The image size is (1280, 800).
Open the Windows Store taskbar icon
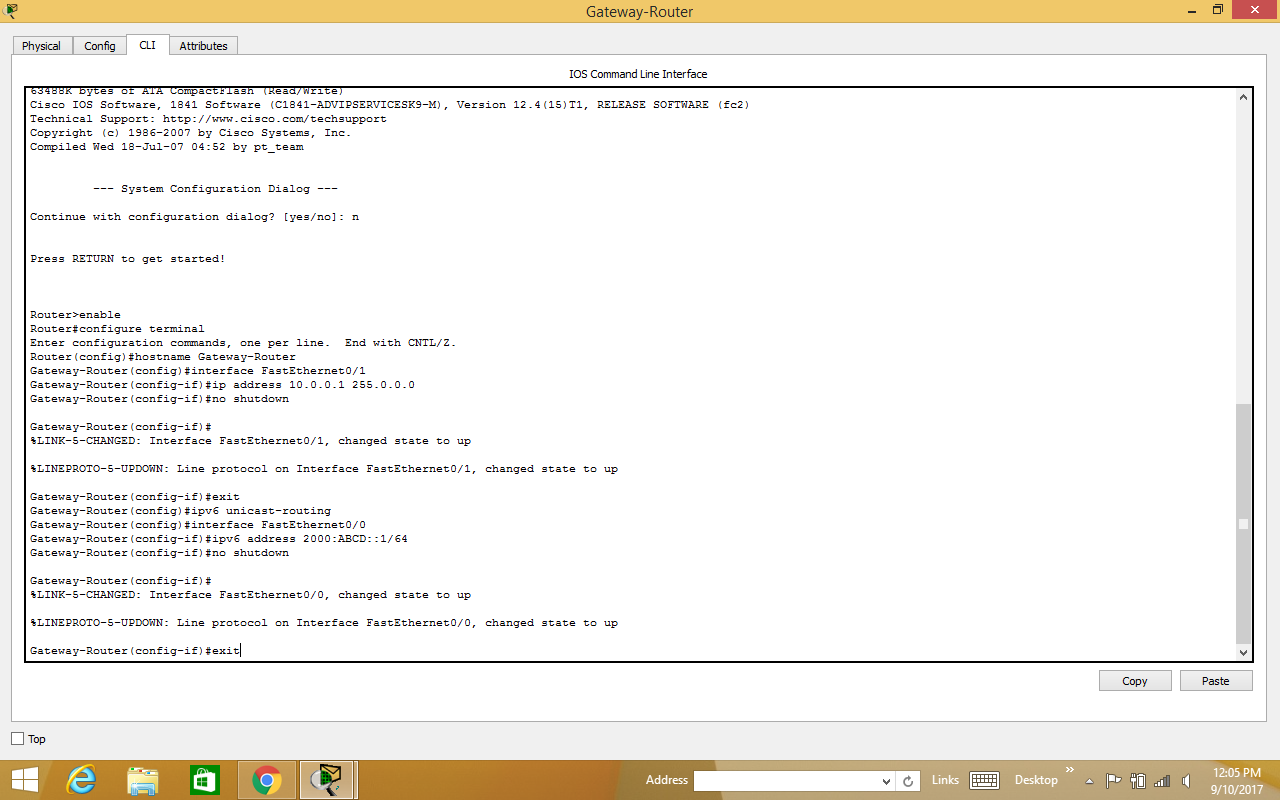204,780
